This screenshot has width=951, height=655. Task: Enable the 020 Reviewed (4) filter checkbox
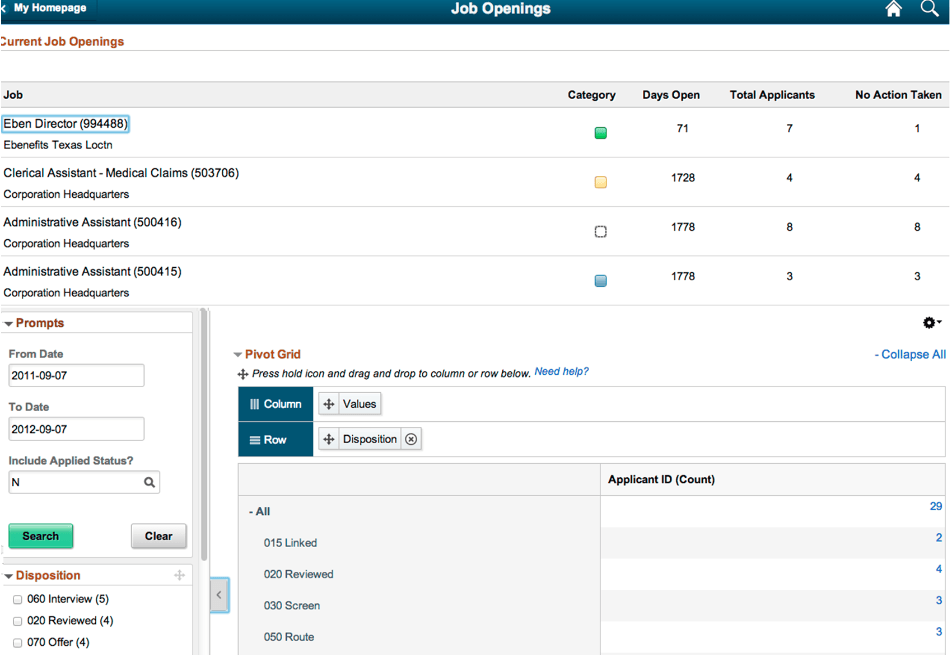[17, 620]
